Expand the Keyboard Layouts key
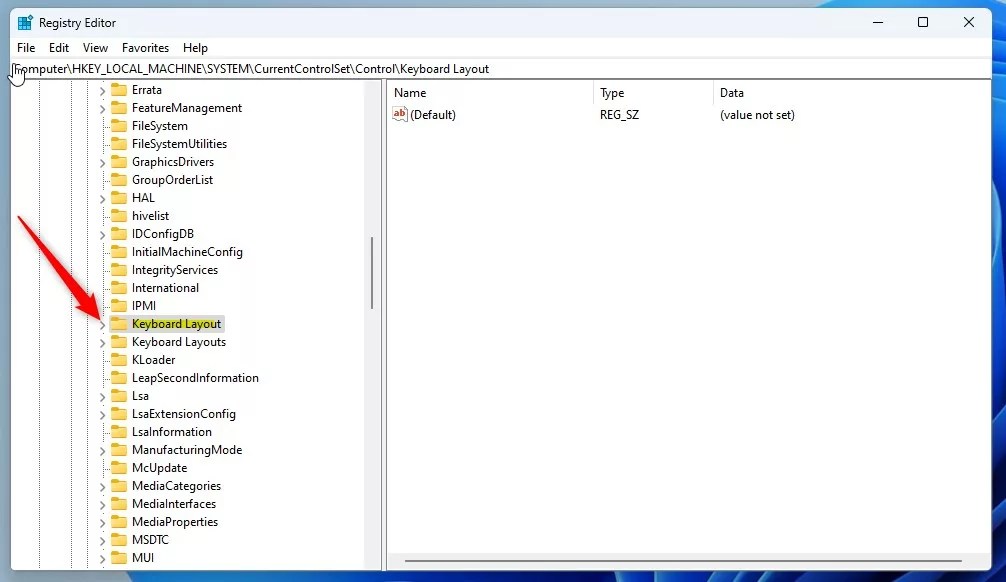The image size is (1006, 582). click(x=103, y=341)
